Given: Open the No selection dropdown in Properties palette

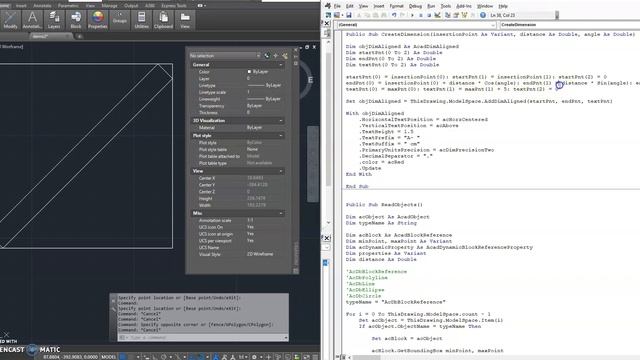Looking at the screenshot, I should (x=225, y=56).
